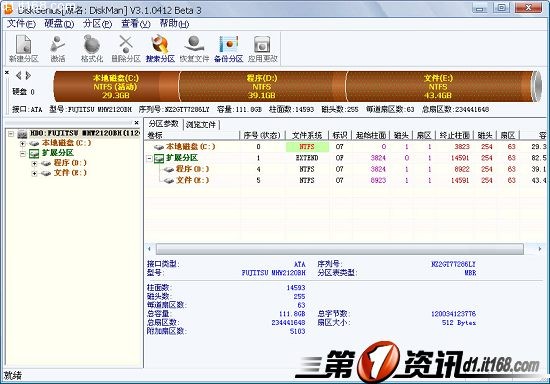This screenshot has height=384, width=550.
Task: Select the 文件(E:) segment in the disk bar
Action: [438, 86]
